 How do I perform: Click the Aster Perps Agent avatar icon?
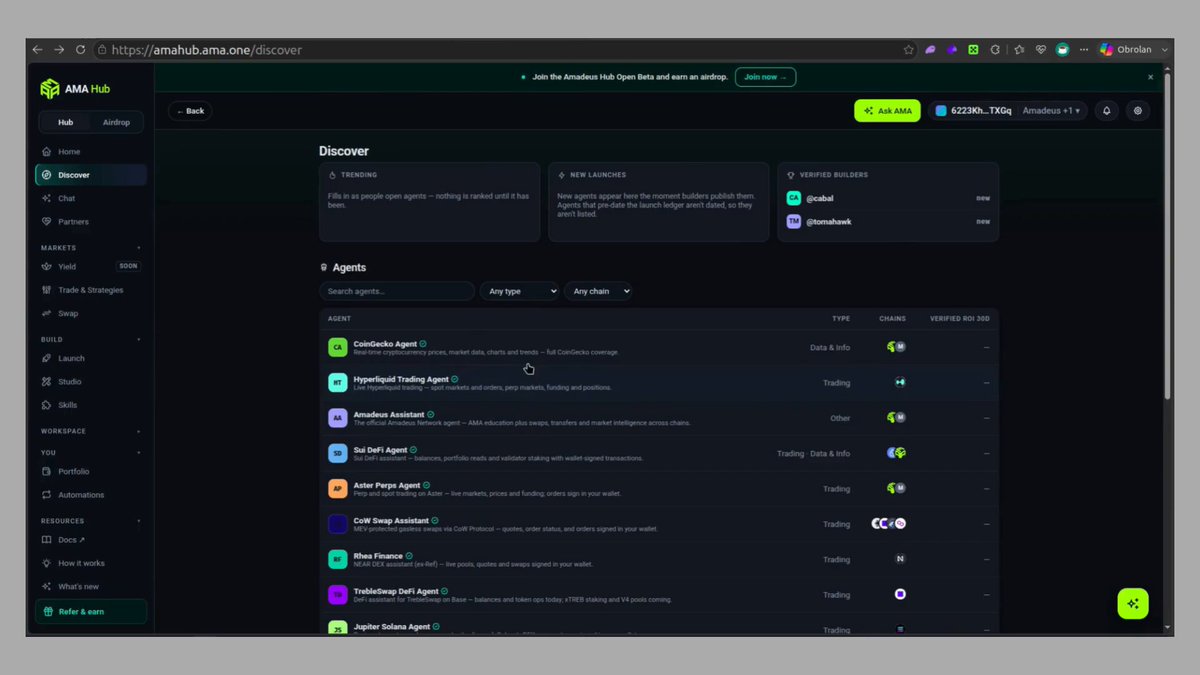coord(338,489)
